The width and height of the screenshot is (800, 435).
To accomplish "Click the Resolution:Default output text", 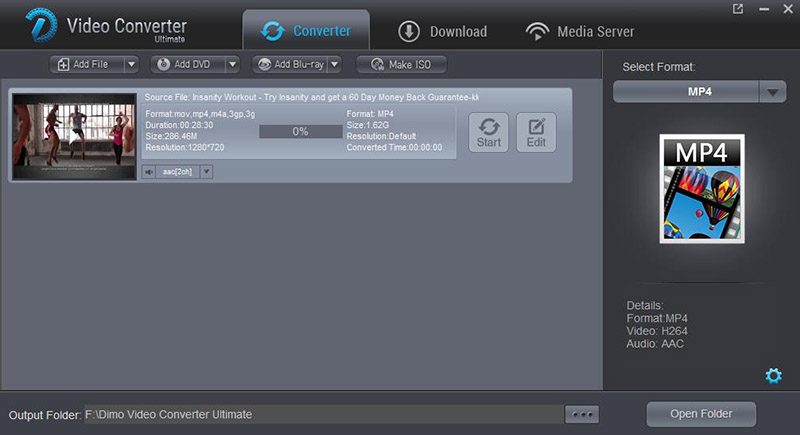I will click(x=381, y=136).
